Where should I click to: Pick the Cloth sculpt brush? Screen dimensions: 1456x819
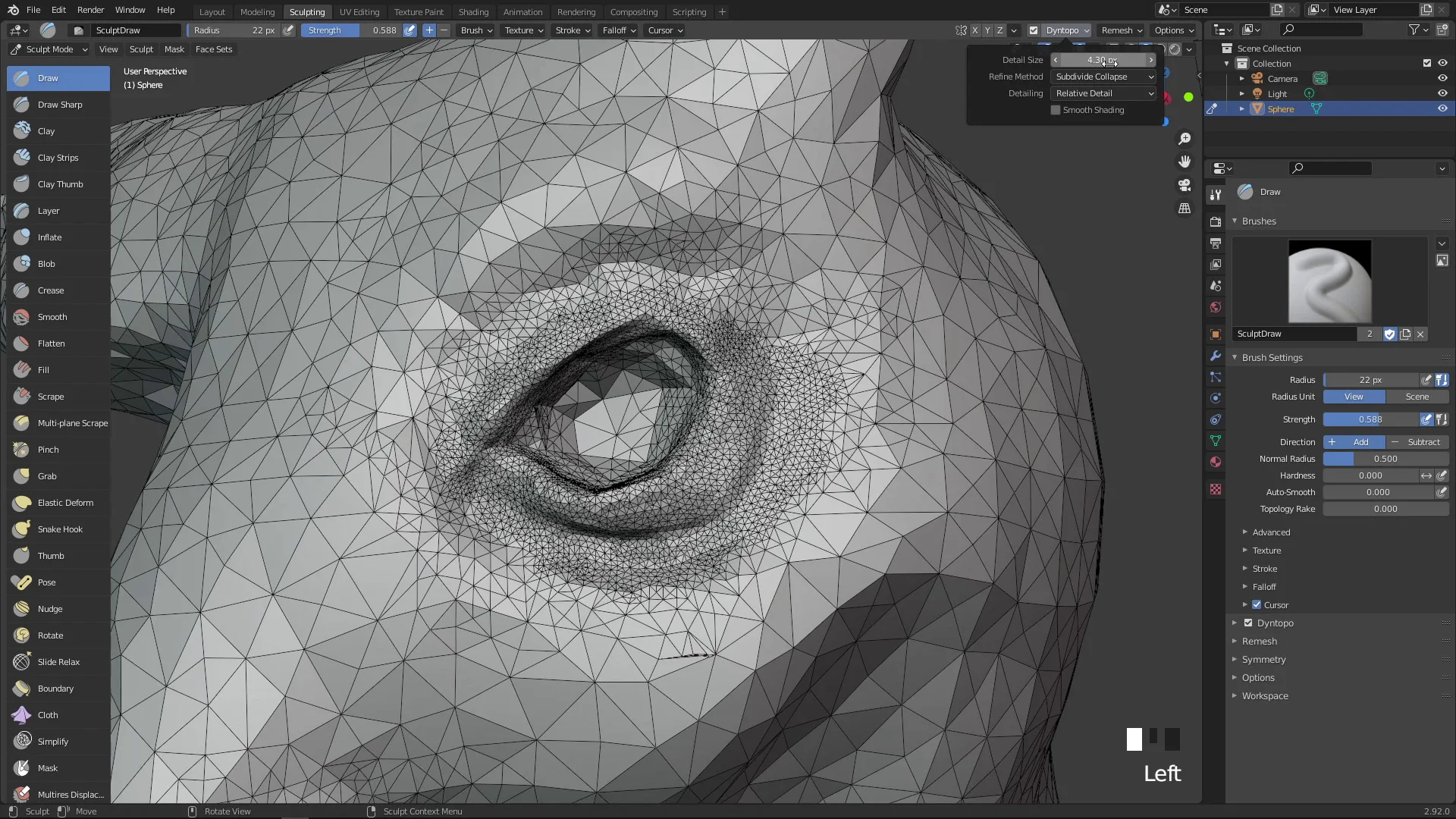(x=47, y=715)
